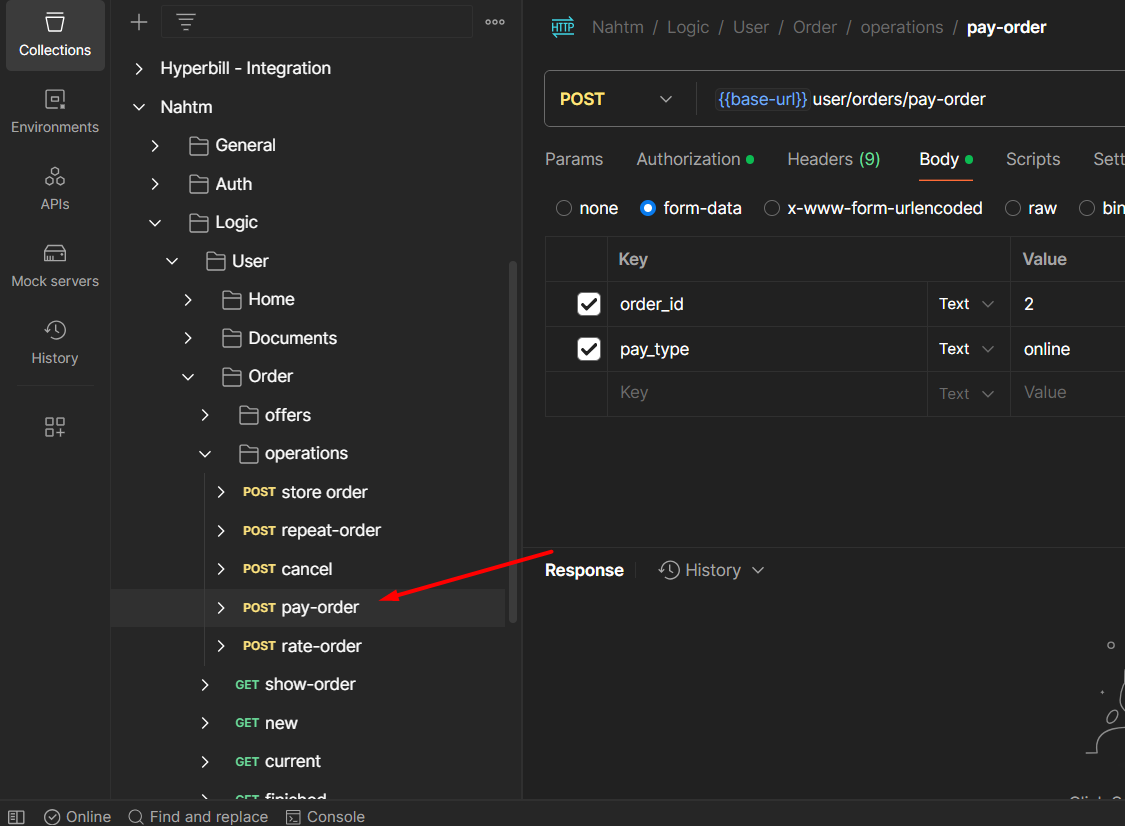Click the plus icon to create new collection

138,22
